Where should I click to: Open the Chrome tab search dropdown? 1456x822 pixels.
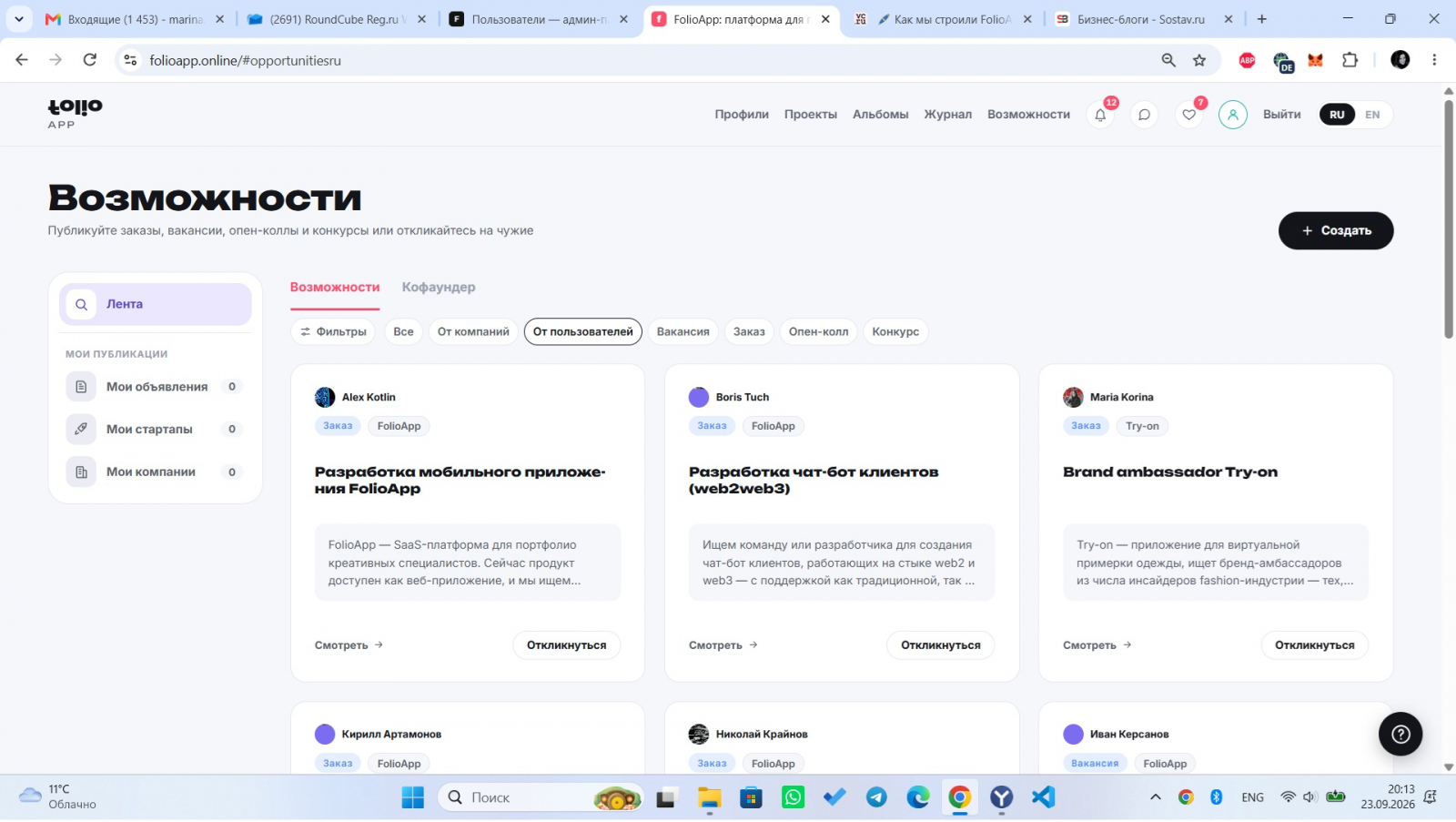tap(18, 19)
